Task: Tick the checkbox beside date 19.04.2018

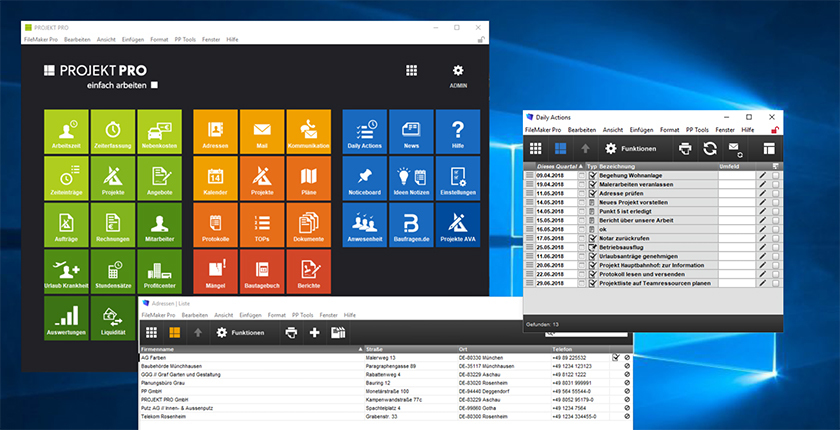Action: point(581,184)
